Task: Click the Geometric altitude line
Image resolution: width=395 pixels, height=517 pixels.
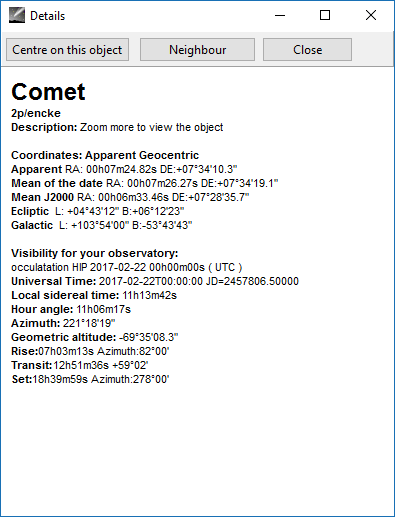Action: point(95,337)
